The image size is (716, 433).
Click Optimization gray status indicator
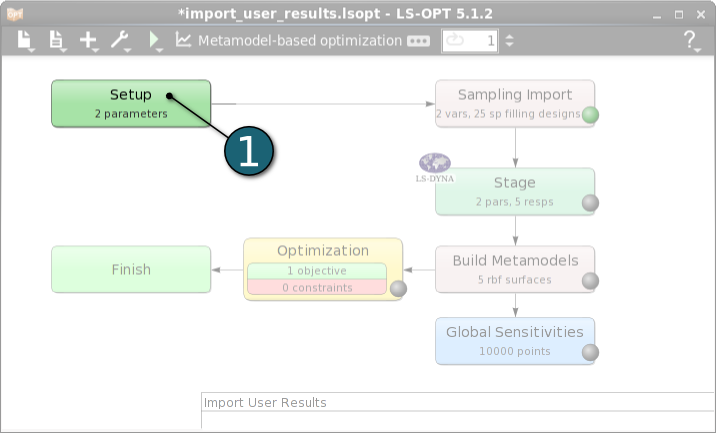pos(398,289)
